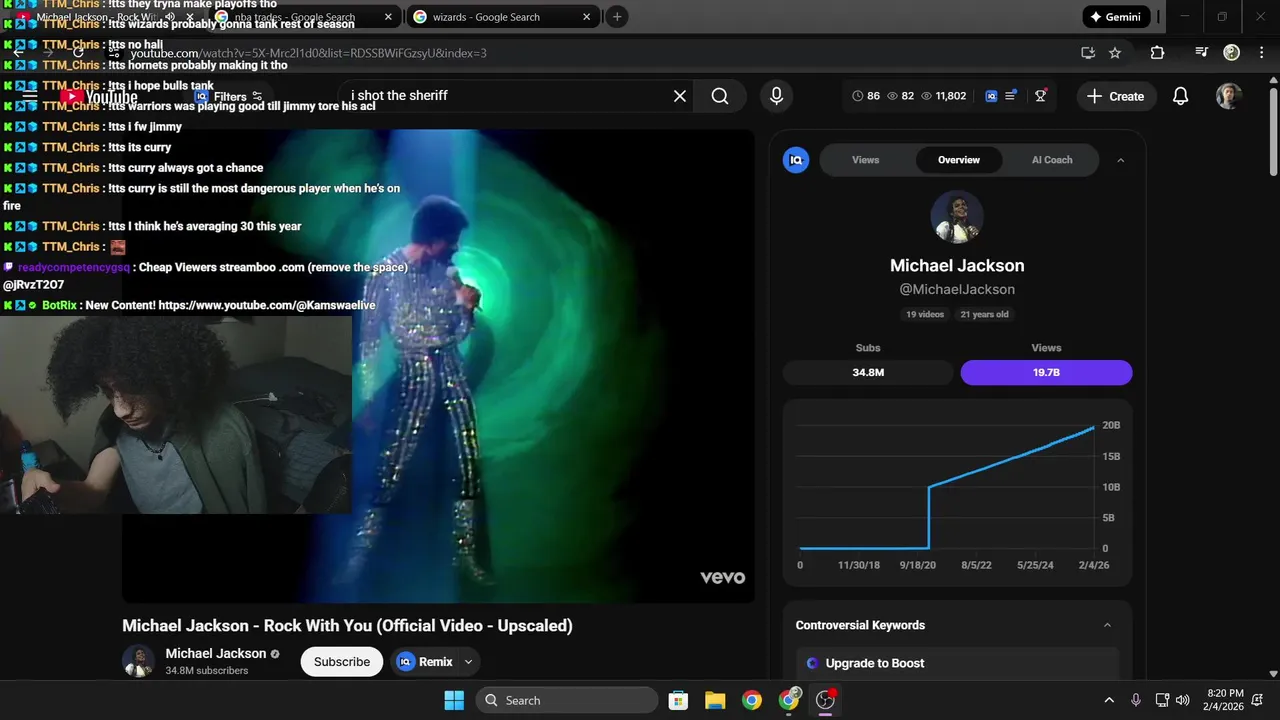Show hidden system tray icons
This screenshot has height=720, width=1280.
(x=1109, y=700)
